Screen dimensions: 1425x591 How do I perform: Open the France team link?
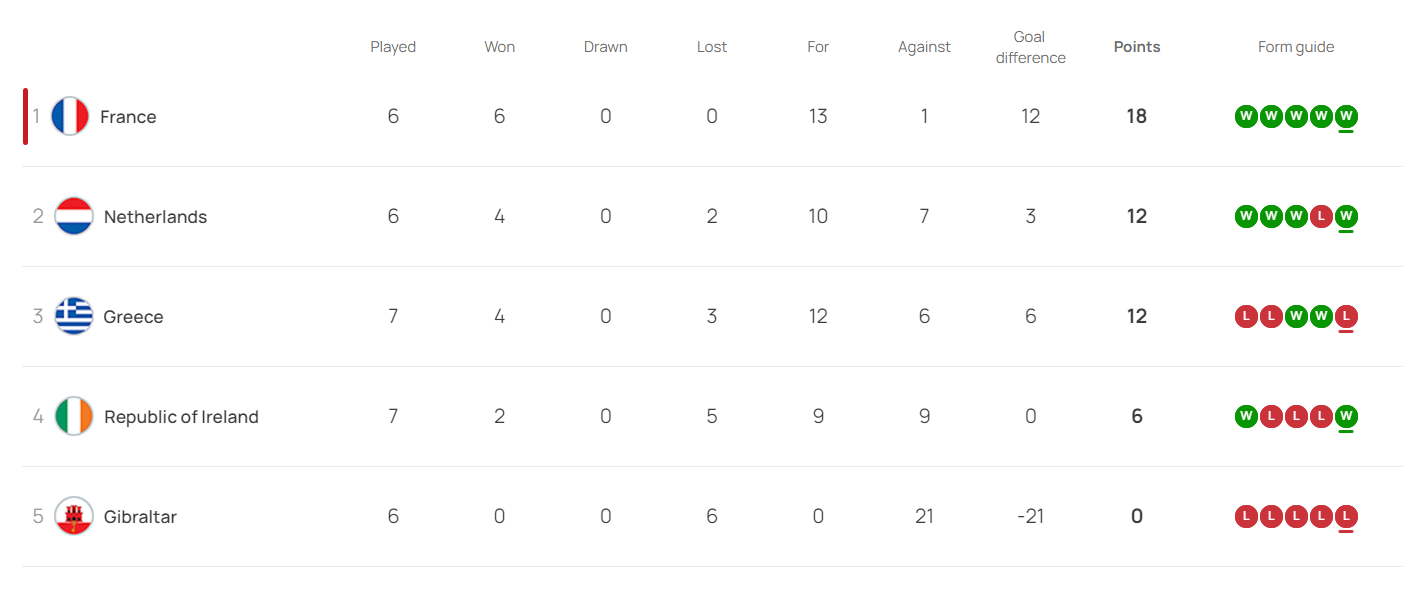(128, 117)
